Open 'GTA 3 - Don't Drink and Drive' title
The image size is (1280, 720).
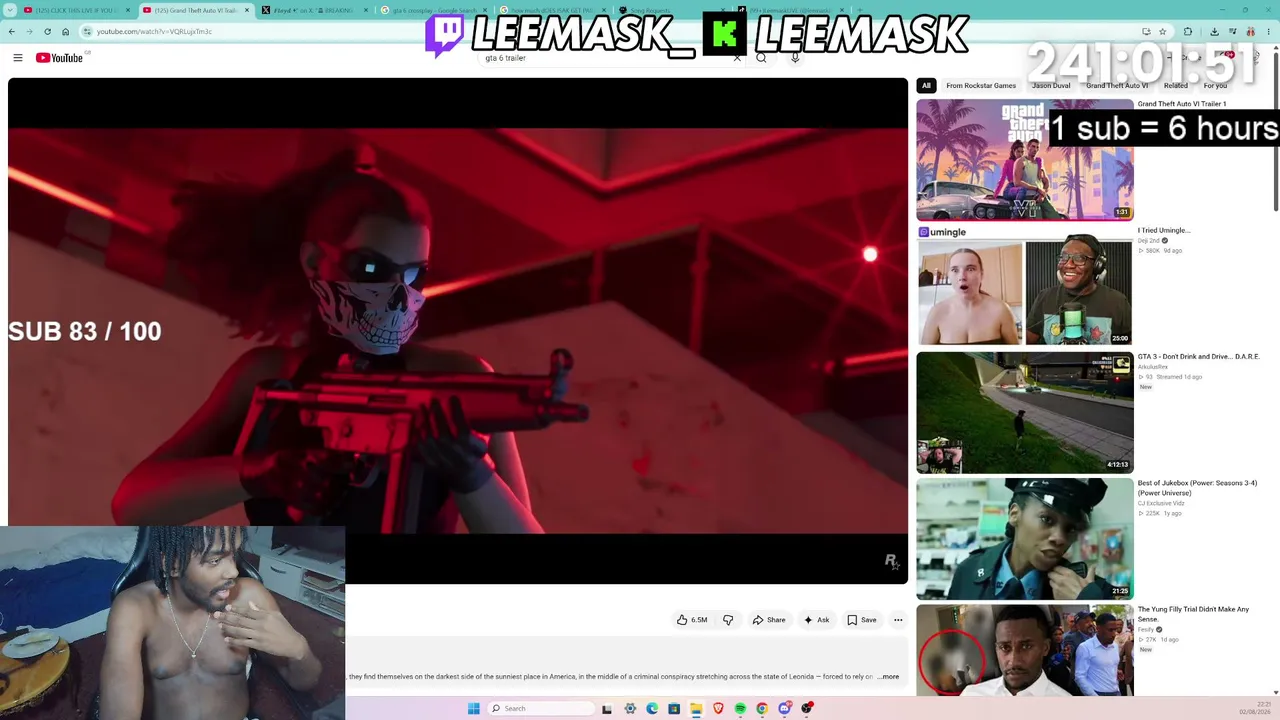coord(1198,357)
